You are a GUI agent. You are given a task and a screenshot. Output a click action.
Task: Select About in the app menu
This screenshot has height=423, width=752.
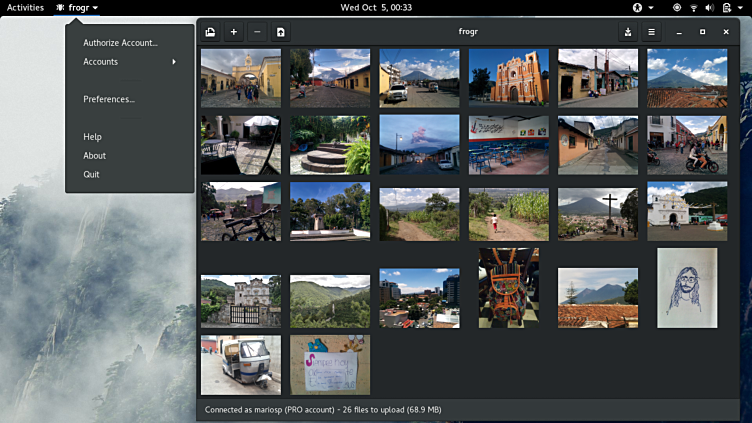pyautogui.click(x=95, y=156)
